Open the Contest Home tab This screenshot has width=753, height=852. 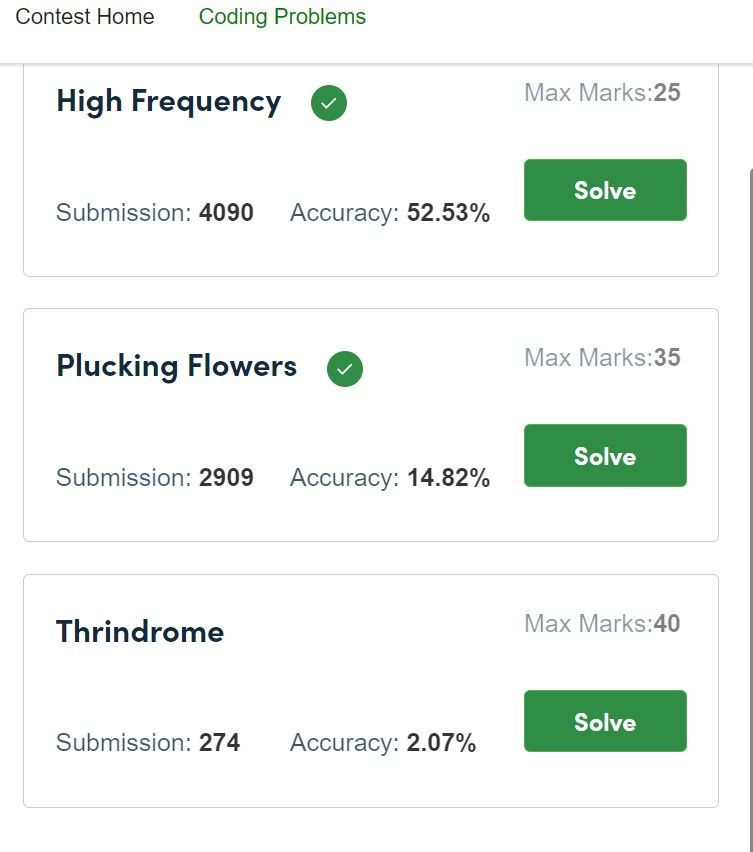tap(85, 16)
